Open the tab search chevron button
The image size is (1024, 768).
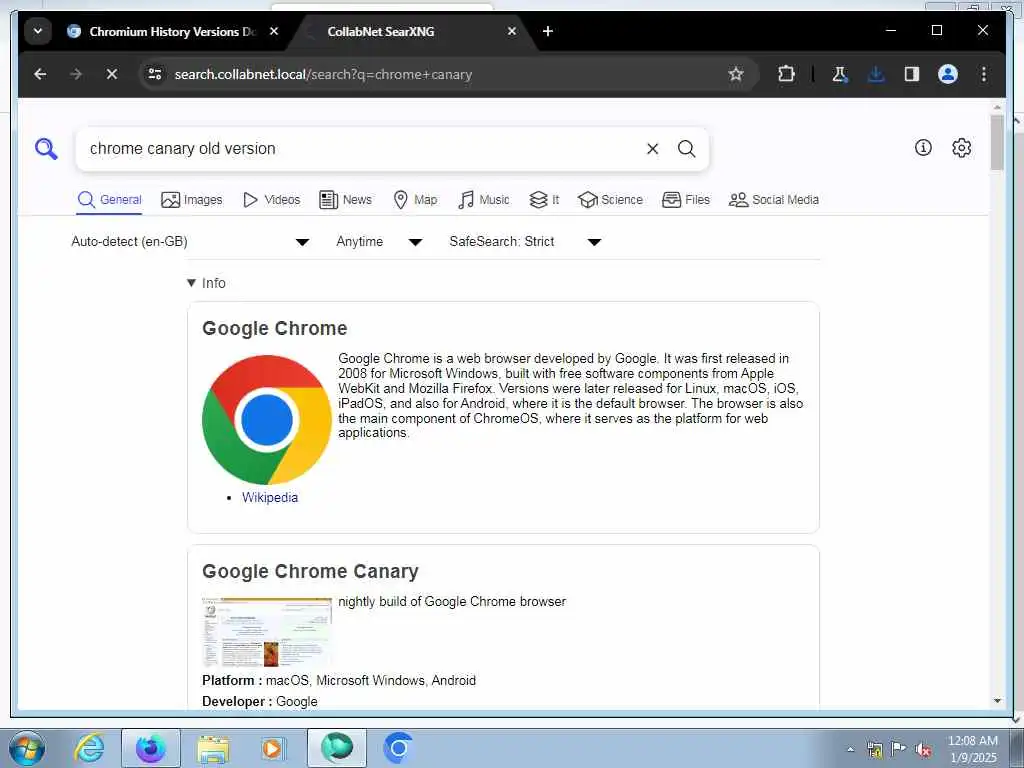pos(38,31)
